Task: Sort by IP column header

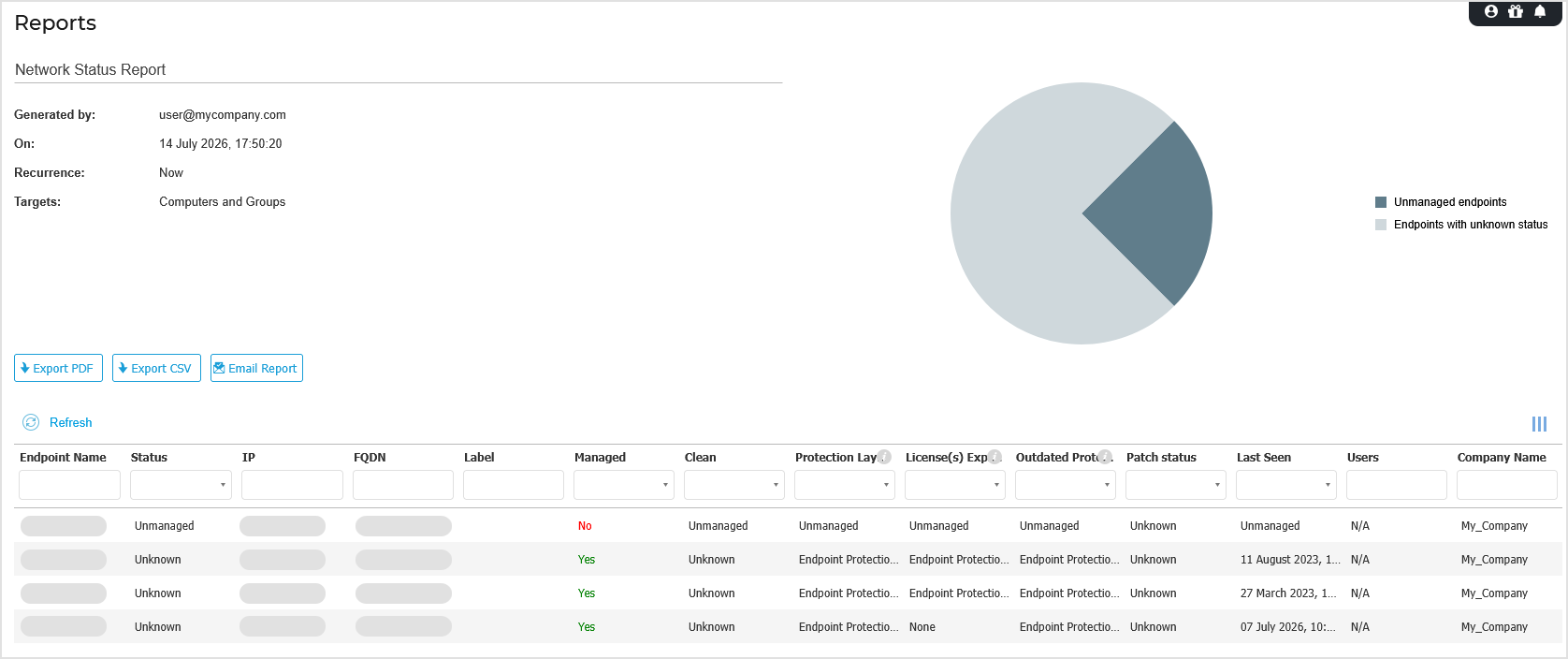Action: 249,458
